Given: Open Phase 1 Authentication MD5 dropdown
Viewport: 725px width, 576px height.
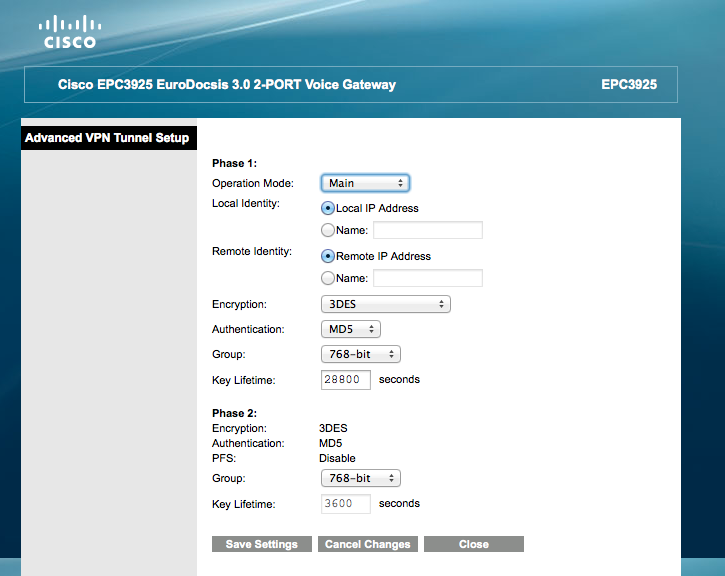Looking at the screenshot, I should pyautogui.click(x=350, y=329).
